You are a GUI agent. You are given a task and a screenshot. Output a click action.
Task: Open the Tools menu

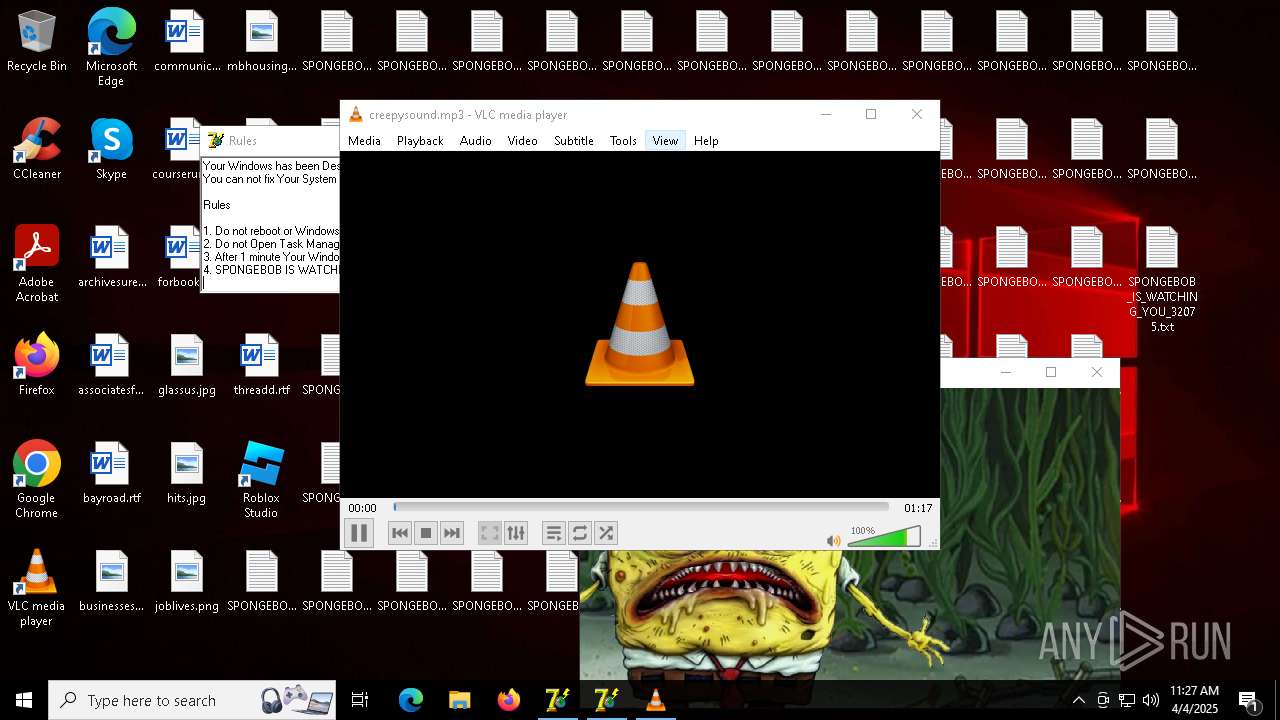point(623,141)
